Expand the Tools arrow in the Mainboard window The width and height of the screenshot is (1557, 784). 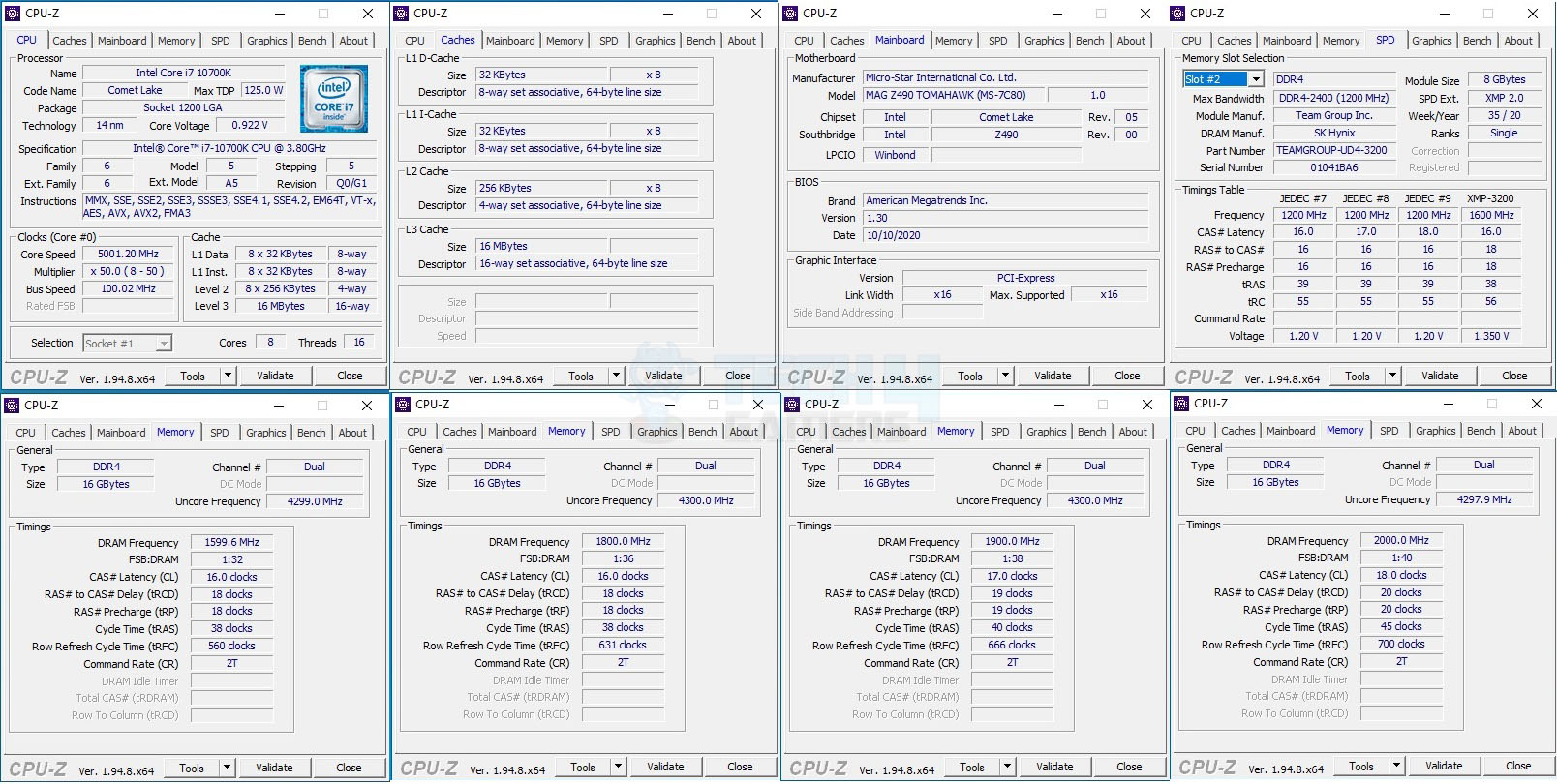pos(1005,376)
